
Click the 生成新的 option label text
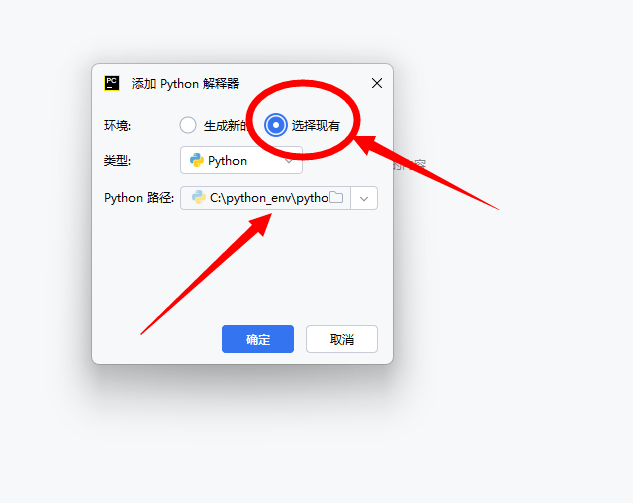point(225,126)
